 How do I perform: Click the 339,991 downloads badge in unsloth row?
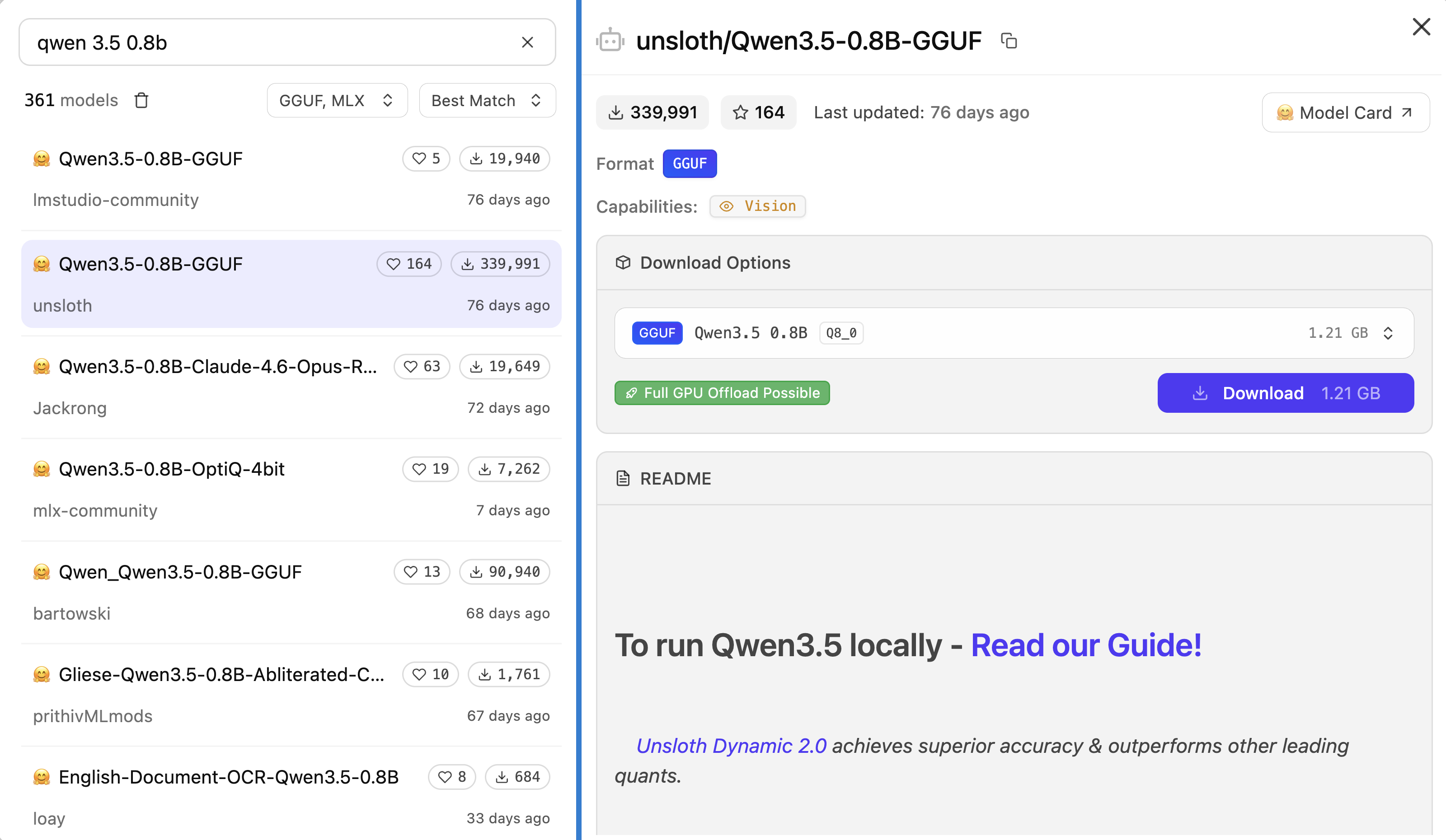[x=500, y=264]
